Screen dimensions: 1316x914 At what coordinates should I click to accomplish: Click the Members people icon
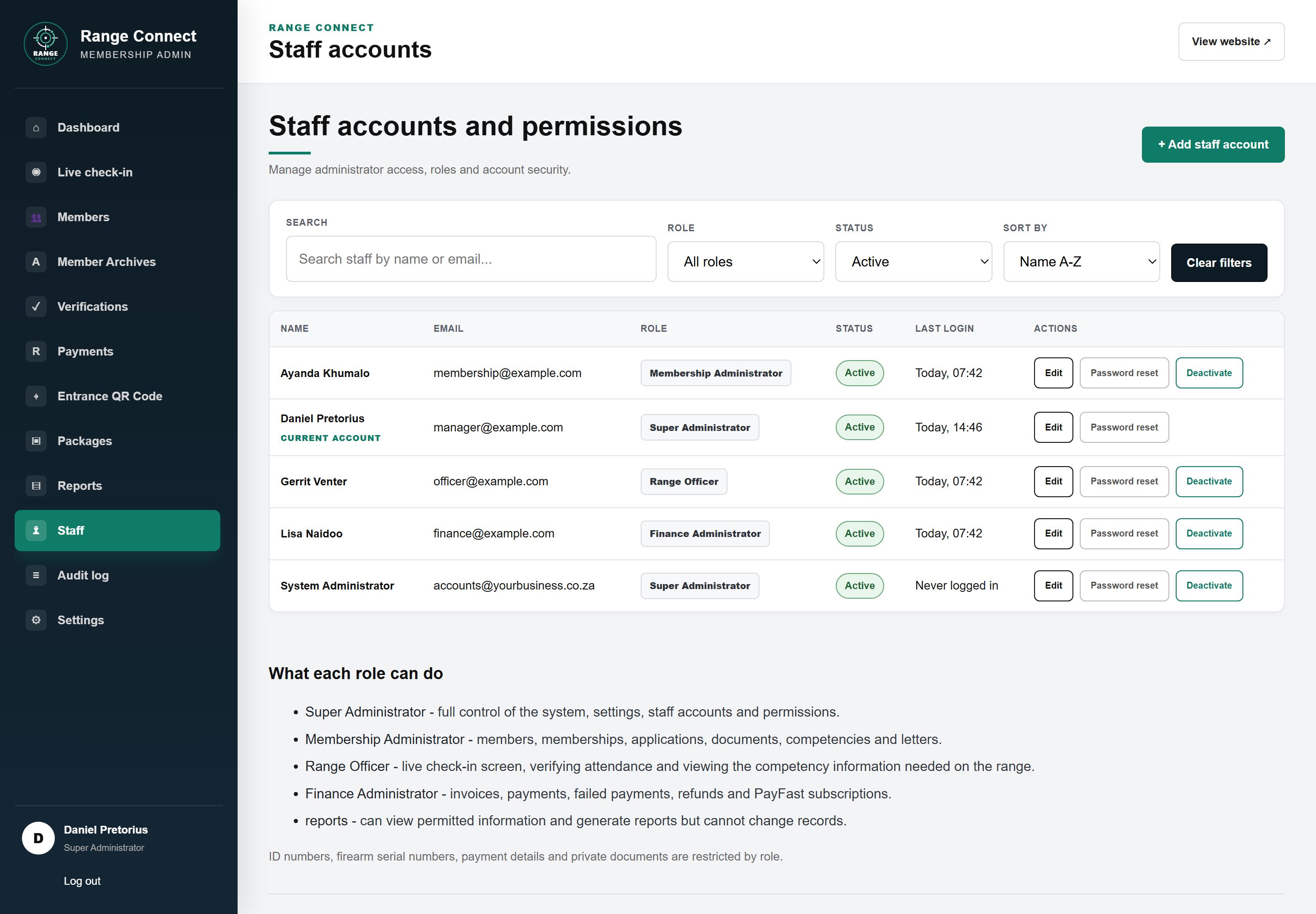(36, 217)
